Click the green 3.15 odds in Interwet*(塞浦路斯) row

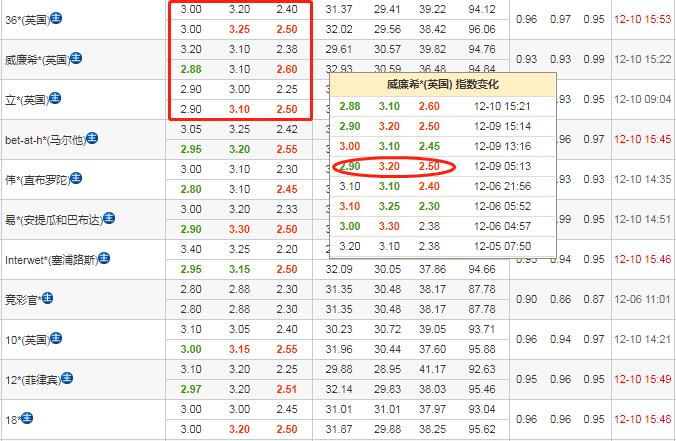(x=239, y=269)
